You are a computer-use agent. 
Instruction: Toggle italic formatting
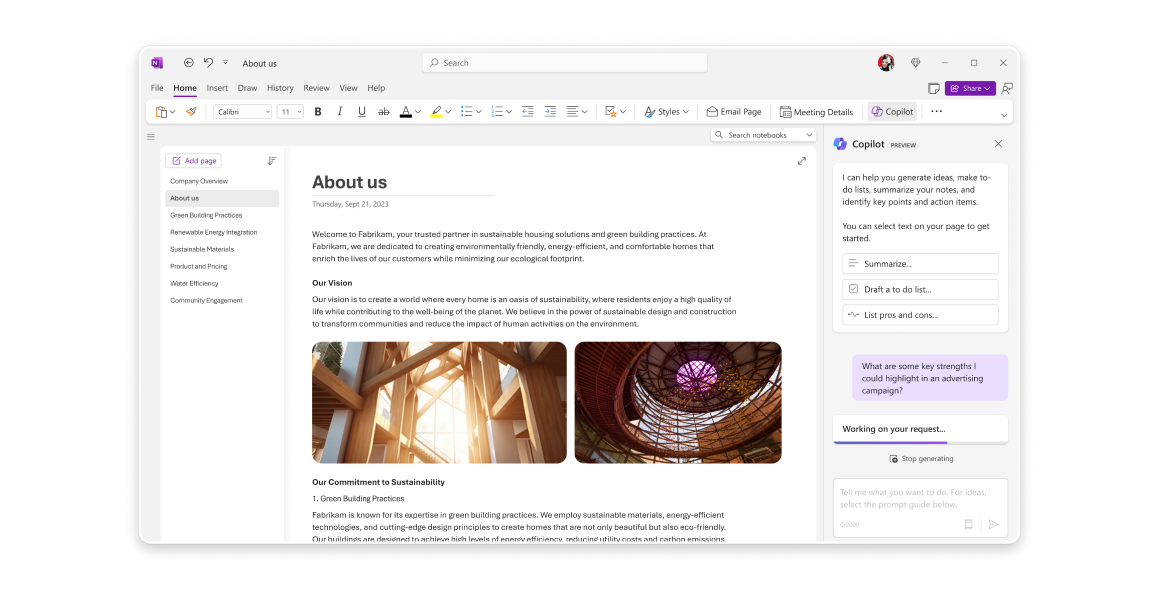340,112
